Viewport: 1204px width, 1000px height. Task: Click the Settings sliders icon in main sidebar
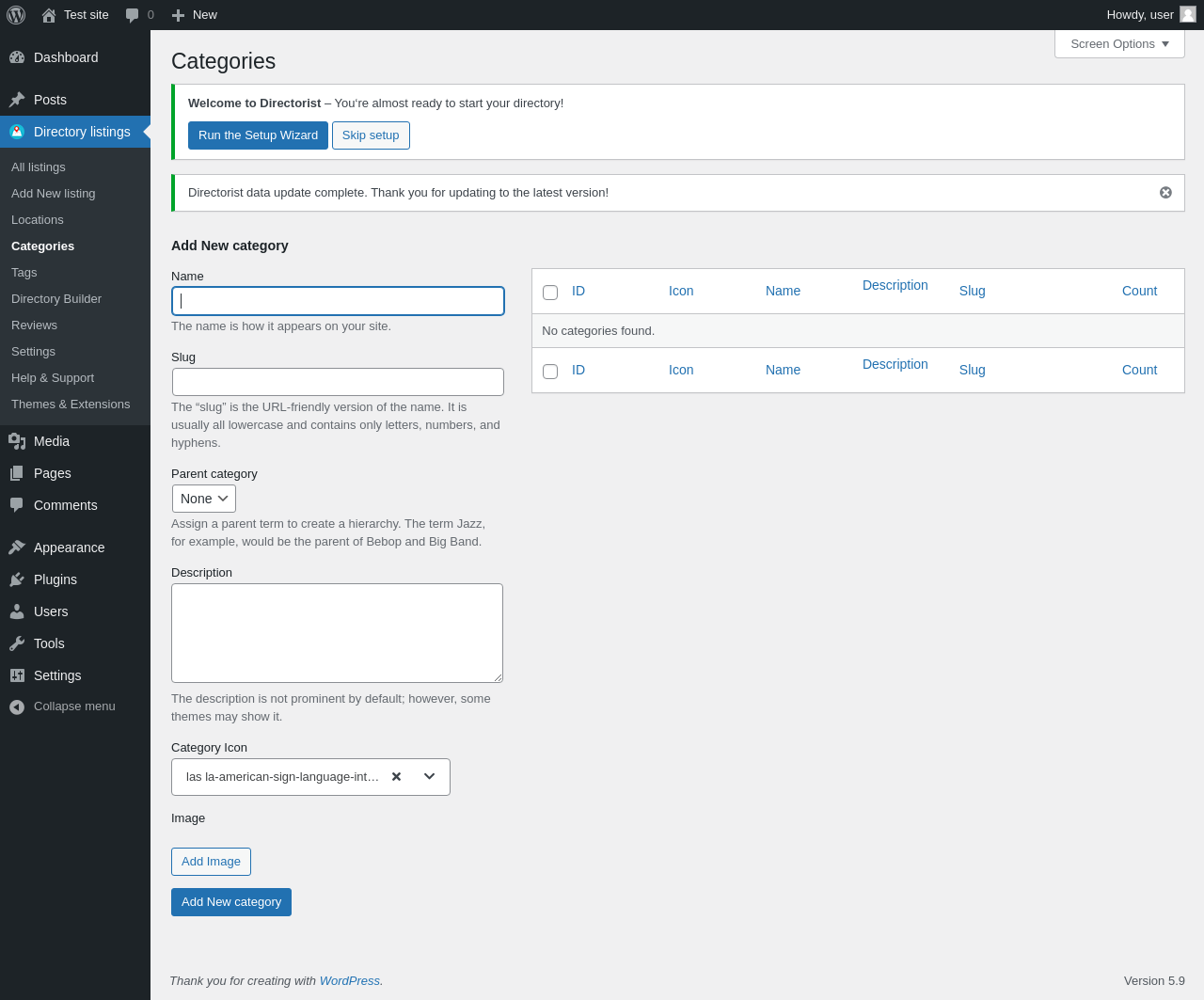point(17,675)
